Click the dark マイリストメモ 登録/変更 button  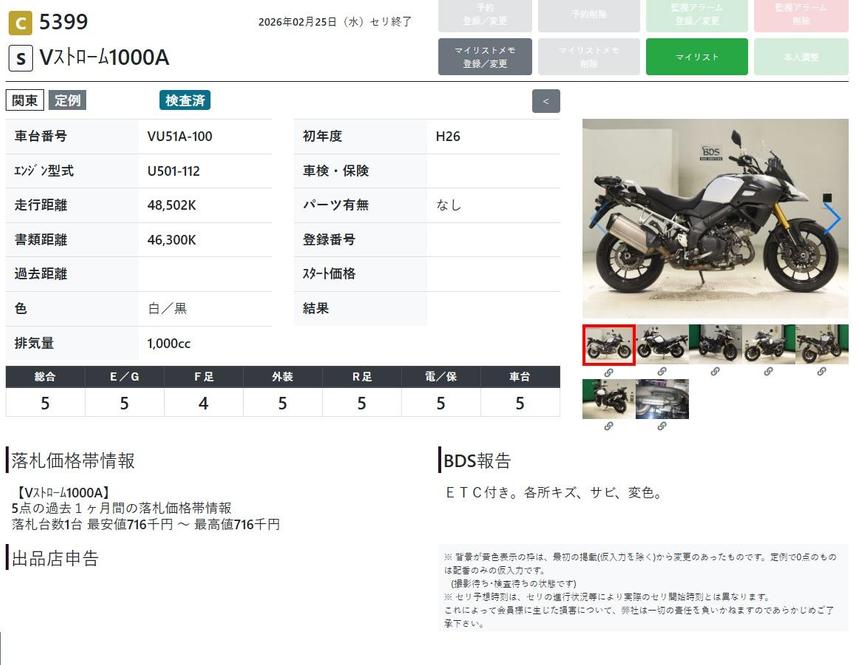point(485,57)
